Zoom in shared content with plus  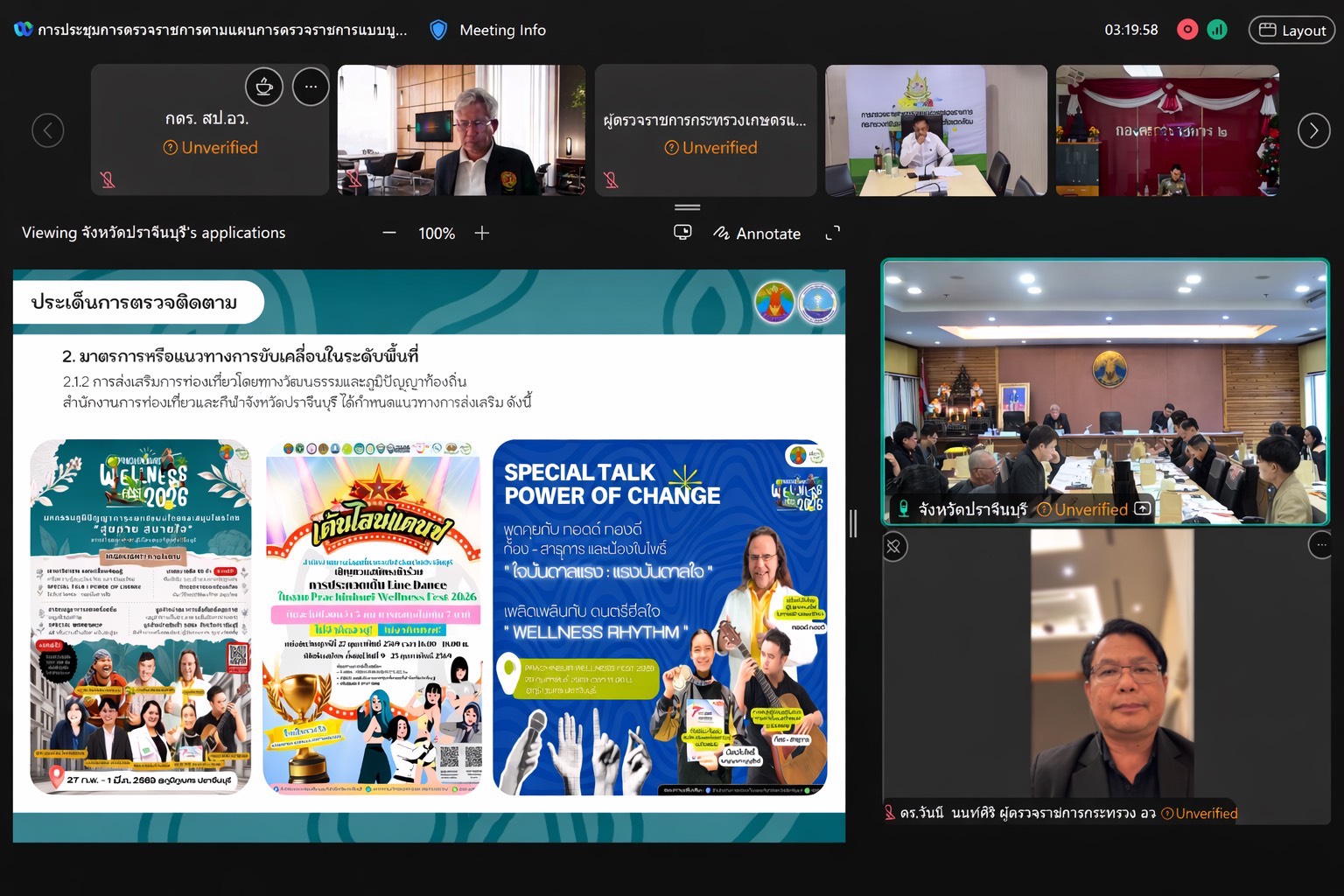(481, 233)
